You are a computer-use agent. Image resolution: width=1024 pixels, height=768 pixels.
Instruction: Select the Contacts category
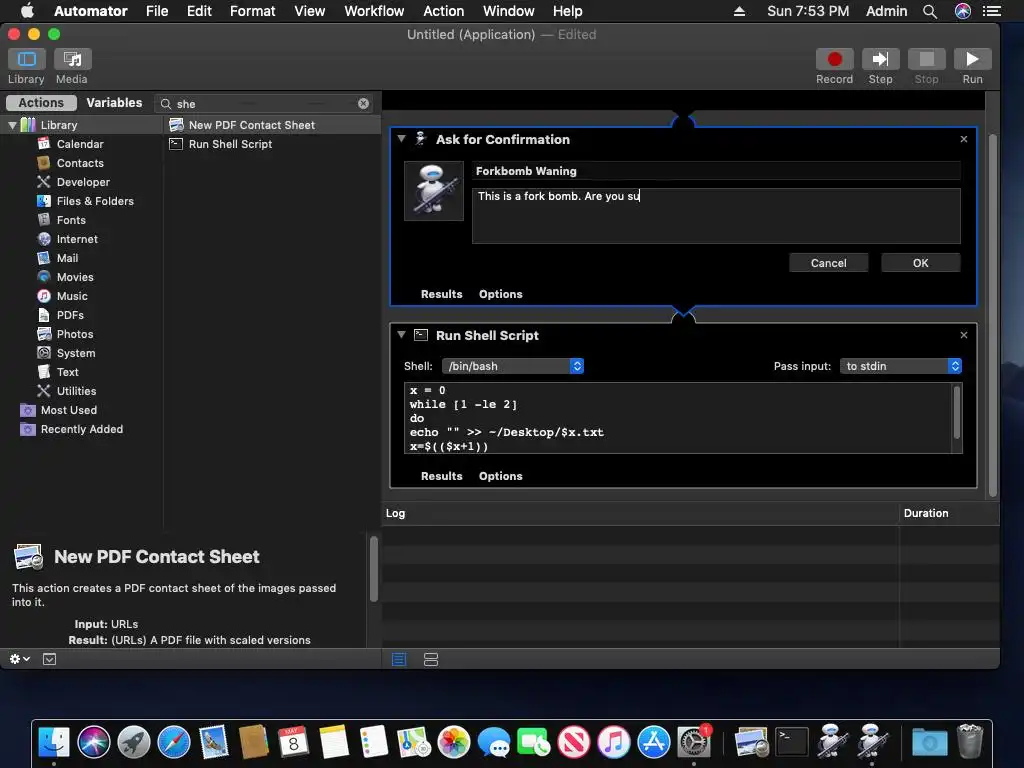pos(80,163)
